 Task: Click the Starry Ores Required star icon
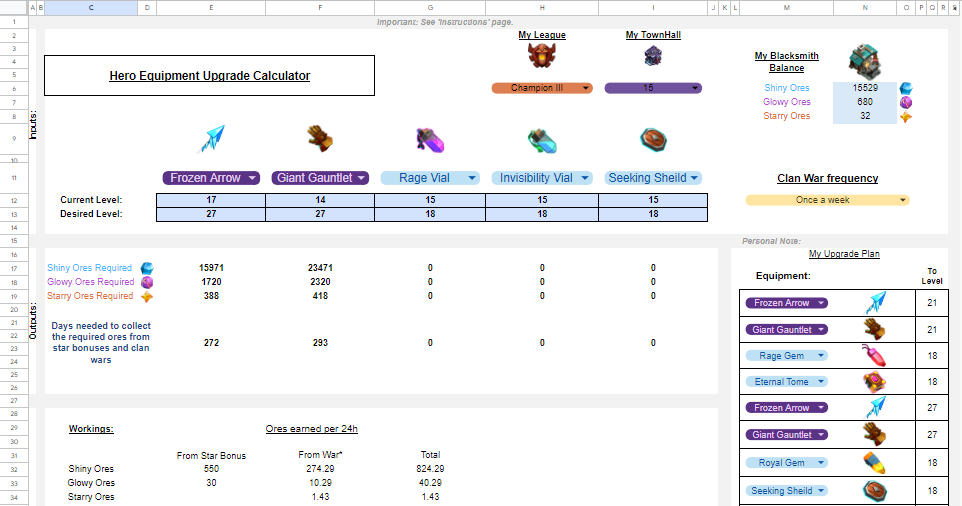pyautogui.click(x=147, y=297)
